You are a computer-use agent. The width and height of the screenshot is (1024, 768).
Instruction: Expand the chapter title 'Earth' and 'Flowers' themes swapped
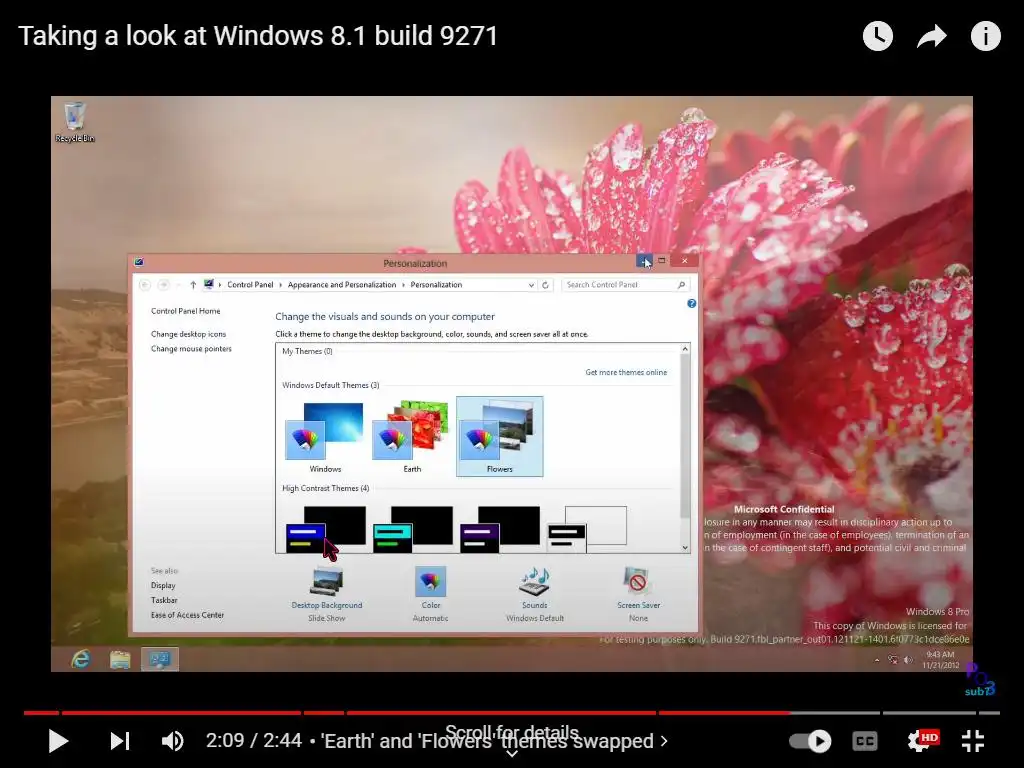496,741
